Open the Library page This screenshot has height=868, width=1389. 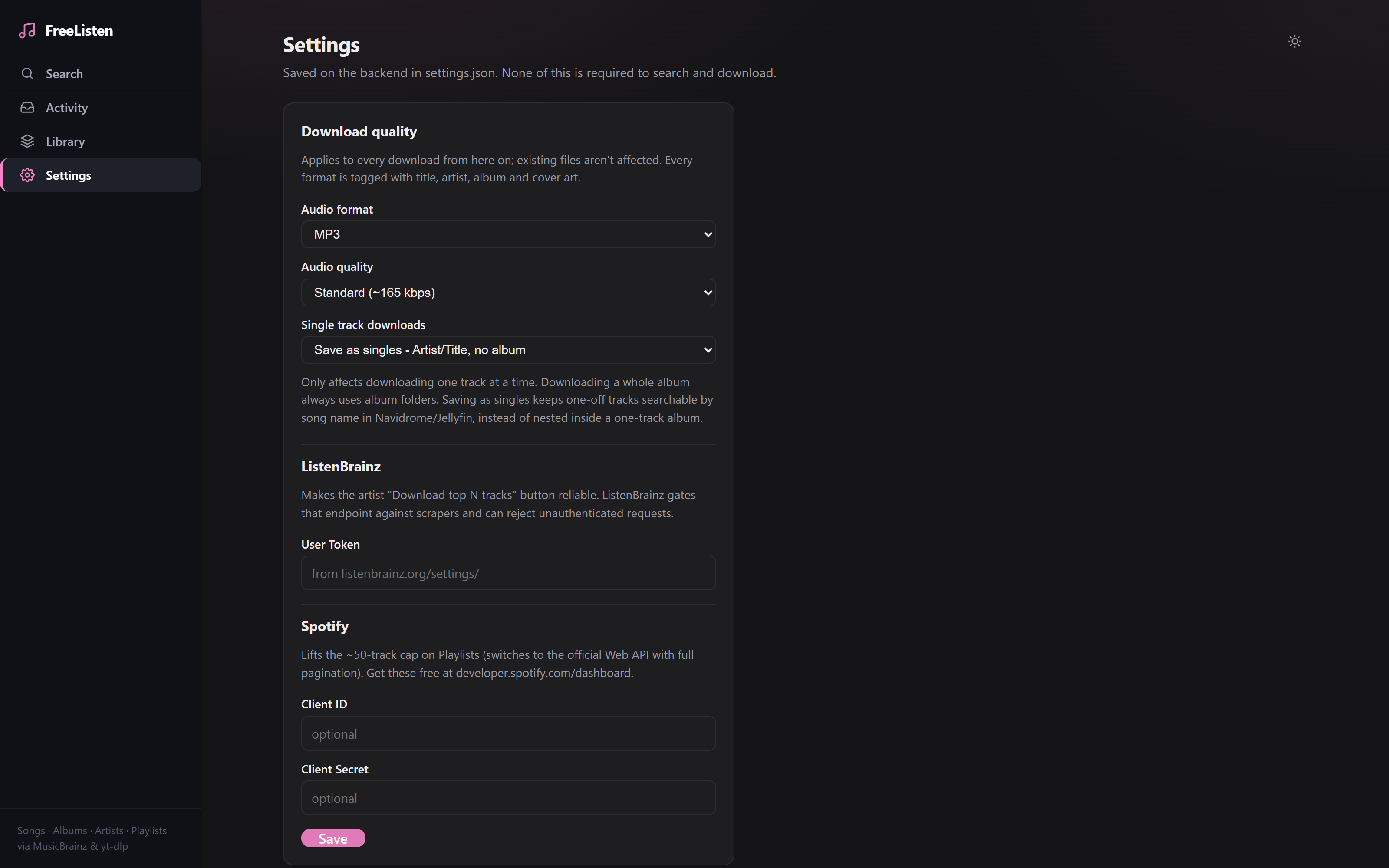[101, 141]
